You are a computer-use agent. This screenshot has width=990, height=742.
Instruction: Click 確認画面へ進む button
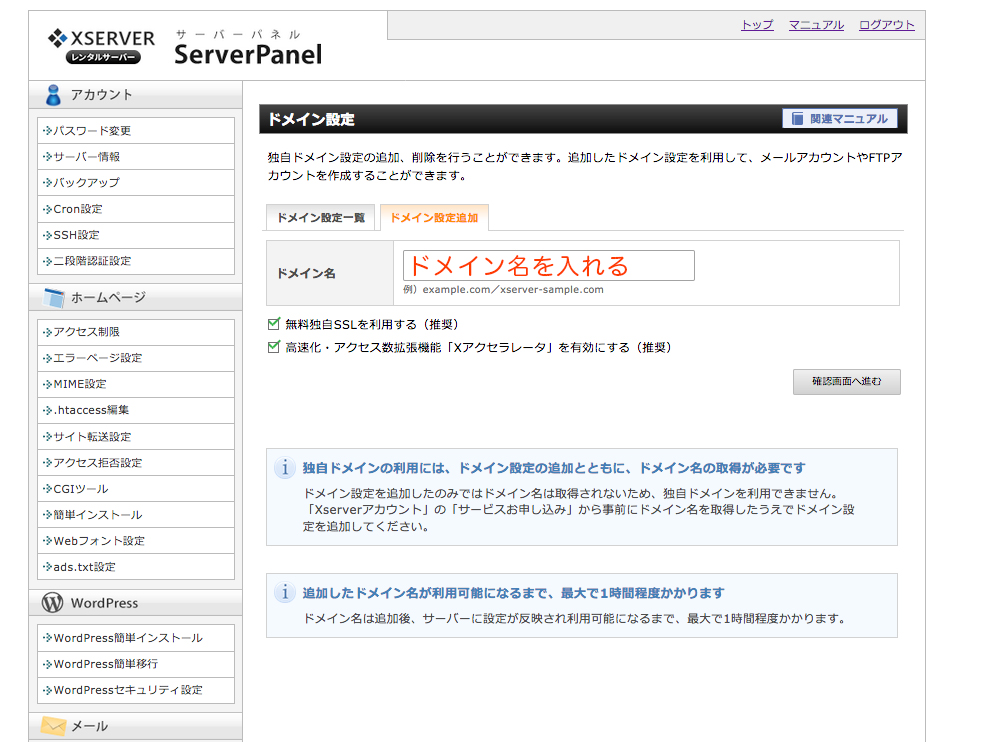pos(847,381)
